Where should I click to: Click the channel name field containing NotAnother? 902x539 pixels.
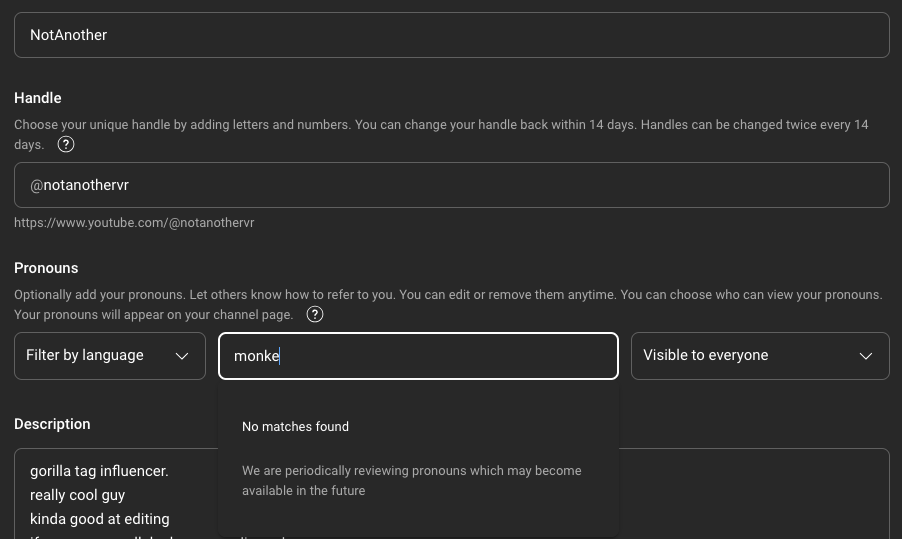click(452, 35)
